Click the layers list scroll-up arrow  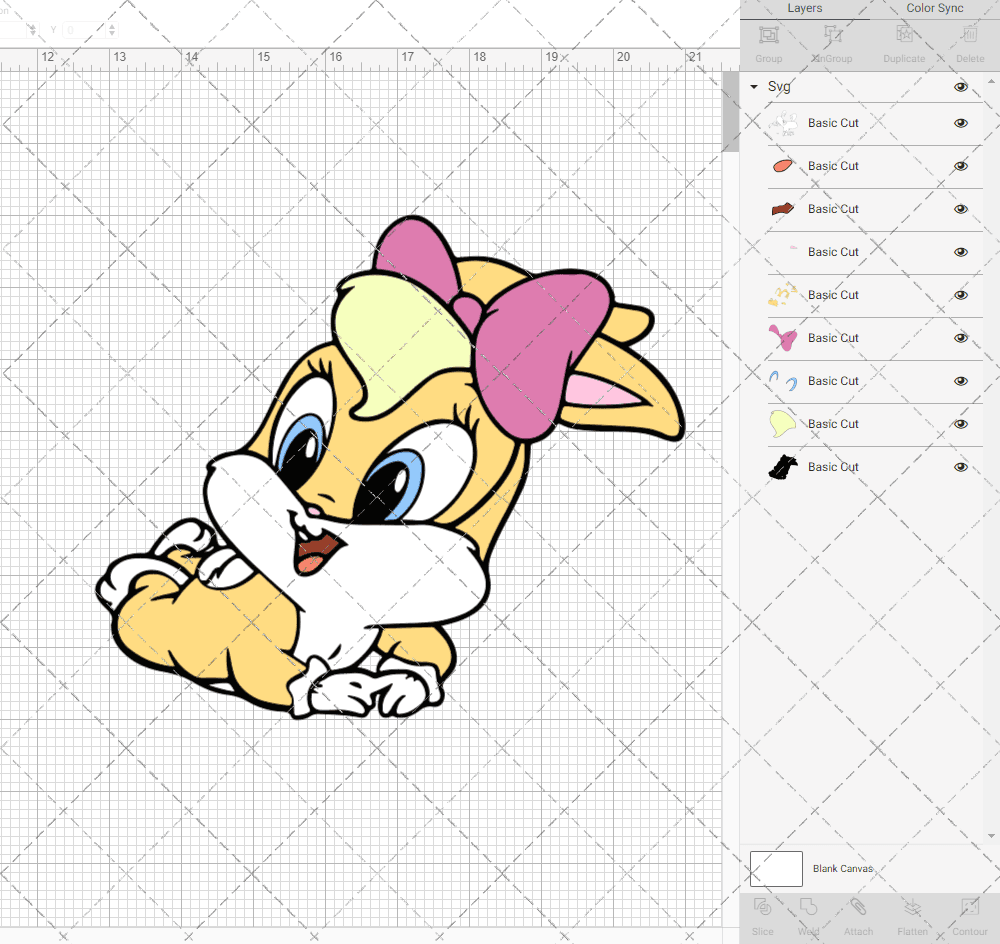click(x=990, y=82)
